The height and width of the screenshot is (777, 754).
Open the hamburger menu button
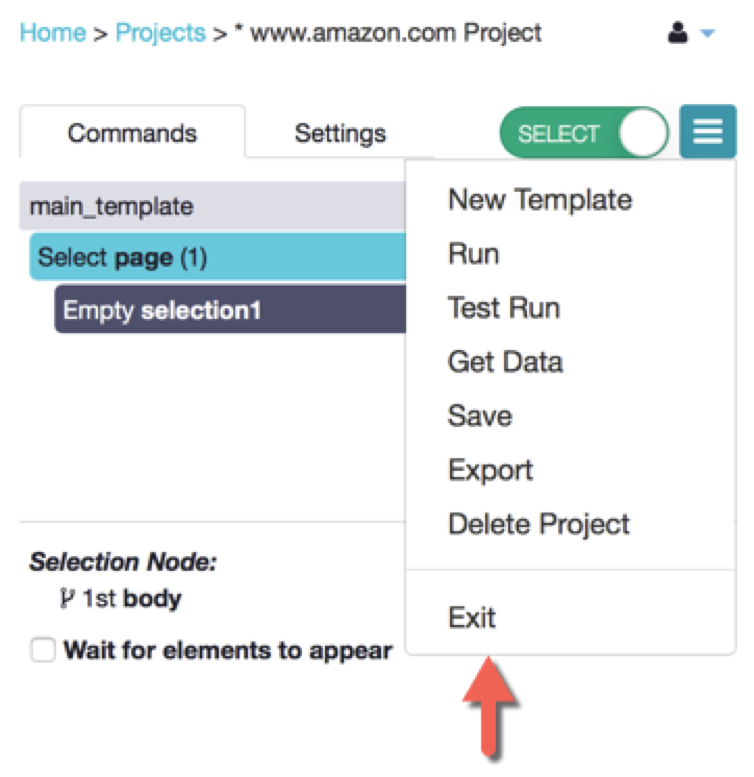click(707, 132)
